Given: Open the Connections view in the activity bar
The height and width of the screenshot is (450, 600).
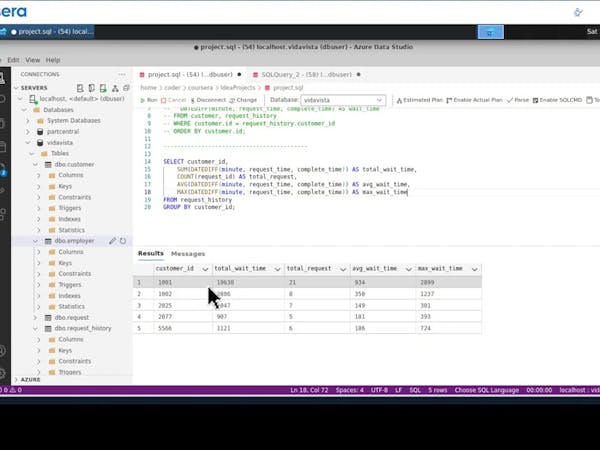Looking at the screenshot, I should point(2,78).
